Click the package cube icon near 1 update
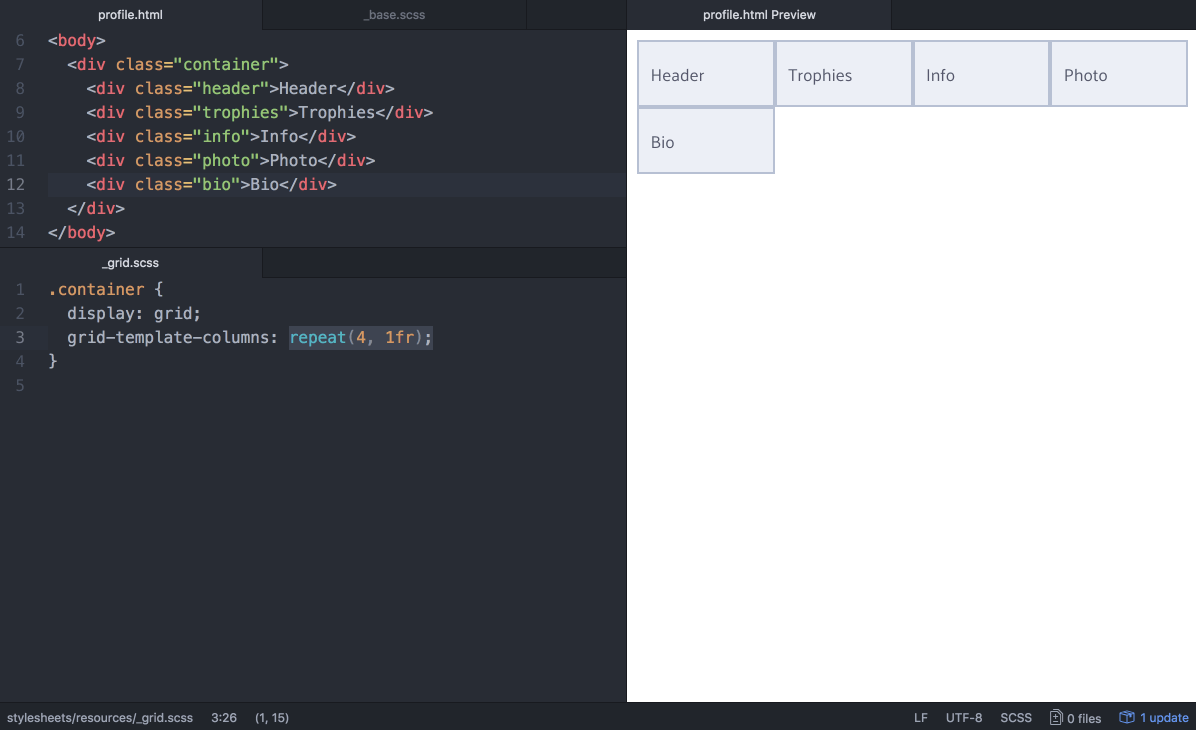This screenshot has height=730, width=1196. (1126, 717)
